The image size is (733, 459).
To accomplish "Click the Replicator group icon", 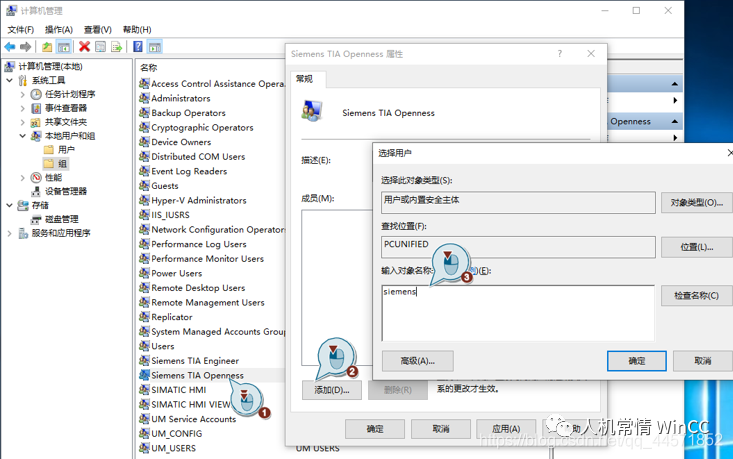I will coord(144,317).
